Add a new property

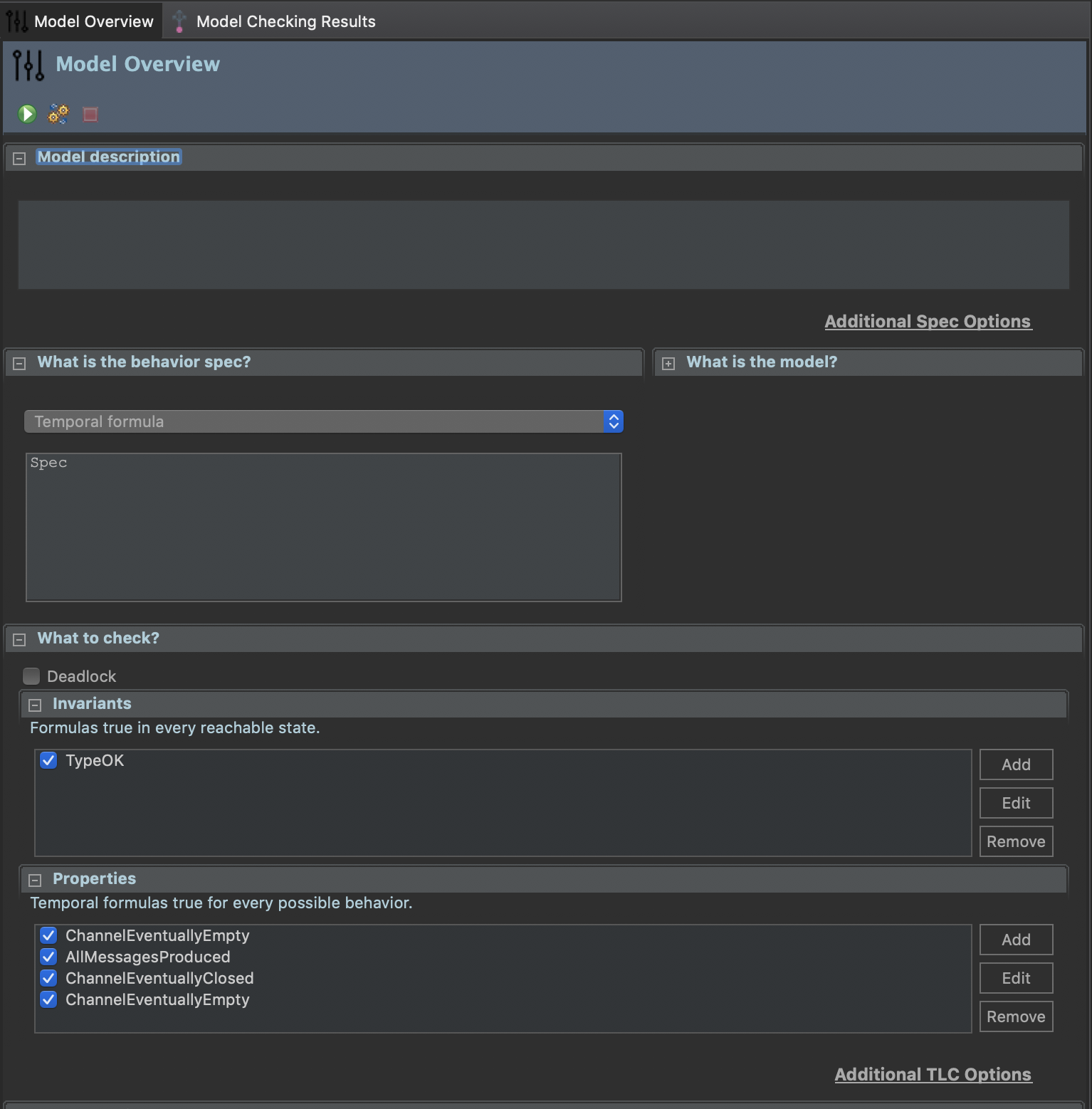click(x=1016, y=940)
